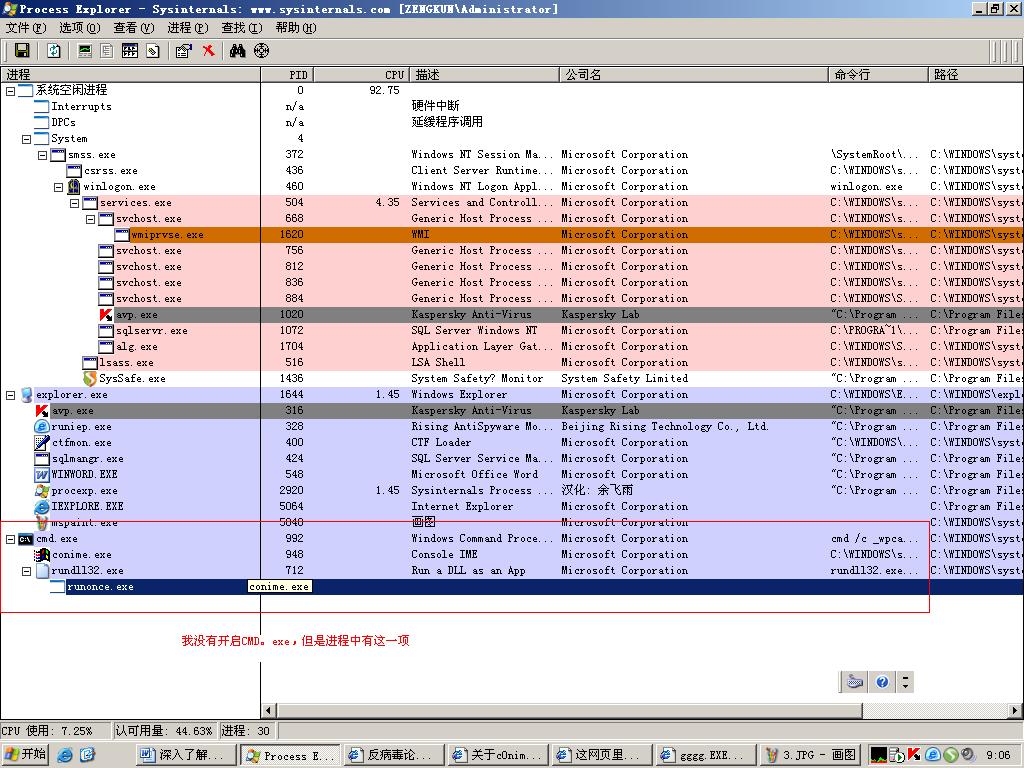
Task: Collapse the services.exe tree node
Action: click(x=75, y=203)
